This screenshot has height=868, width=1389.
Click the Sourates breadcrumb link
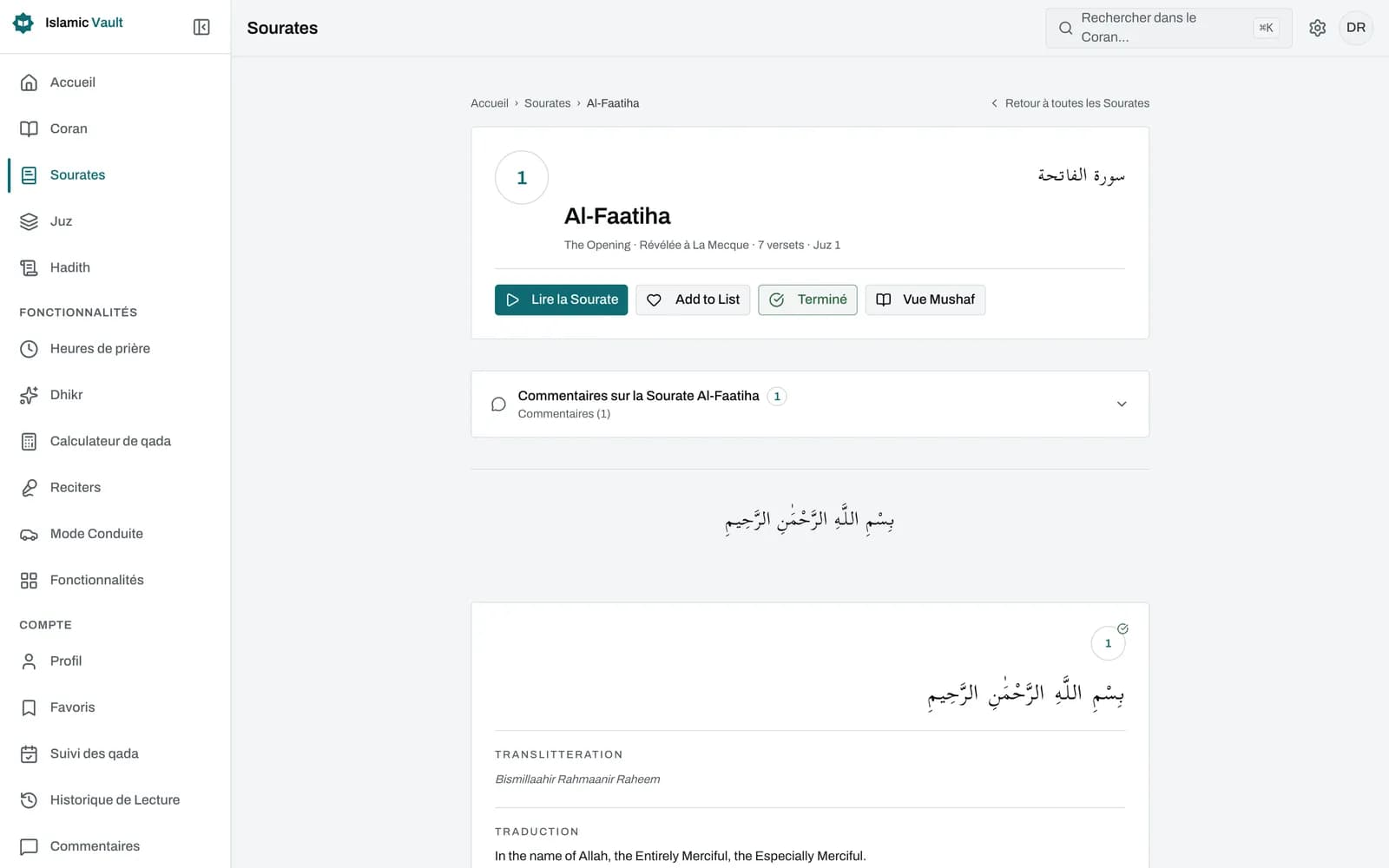point(547,103)
